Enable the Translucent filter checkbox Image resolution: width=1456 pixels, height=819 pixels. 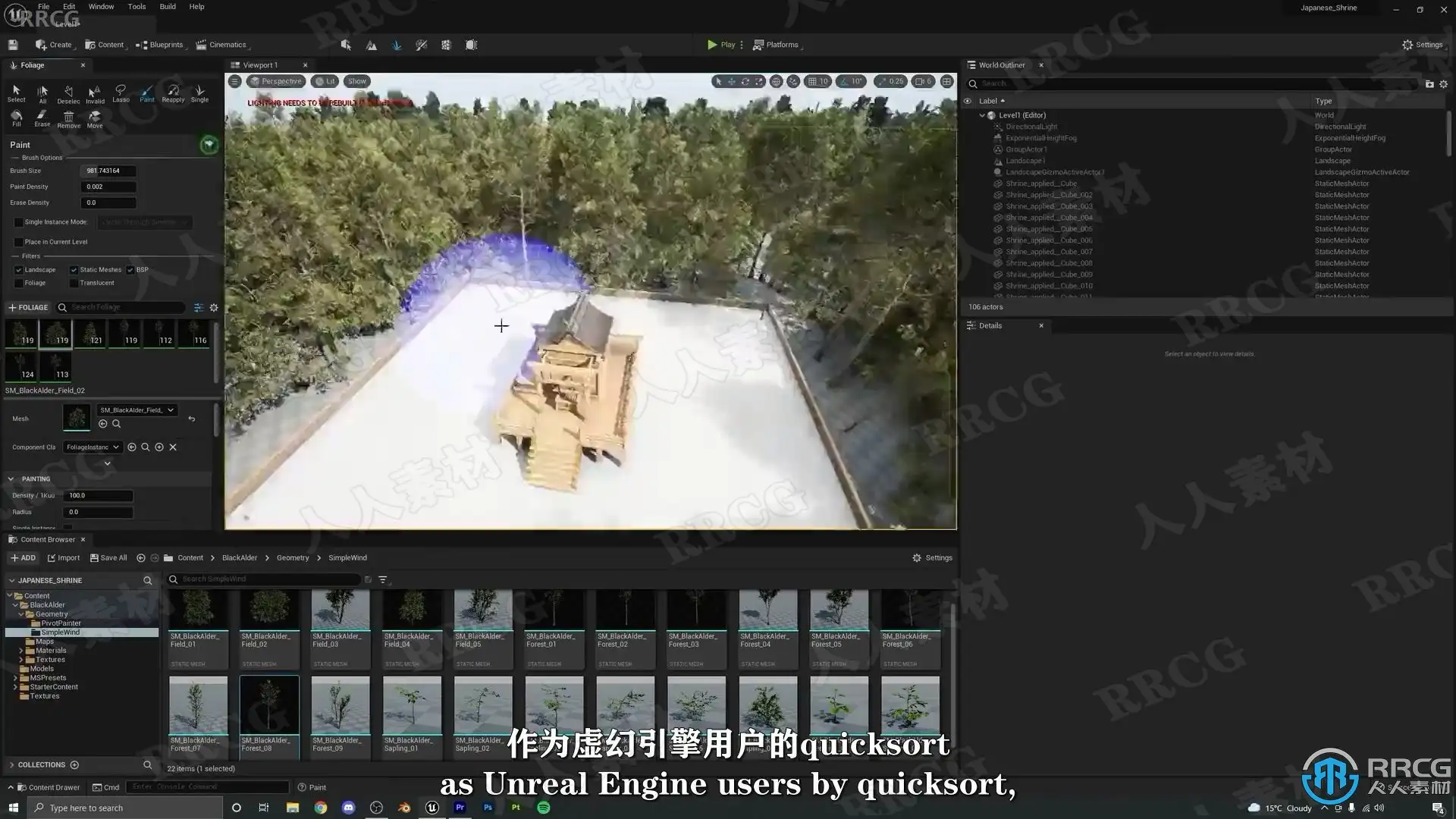point(74,283)
